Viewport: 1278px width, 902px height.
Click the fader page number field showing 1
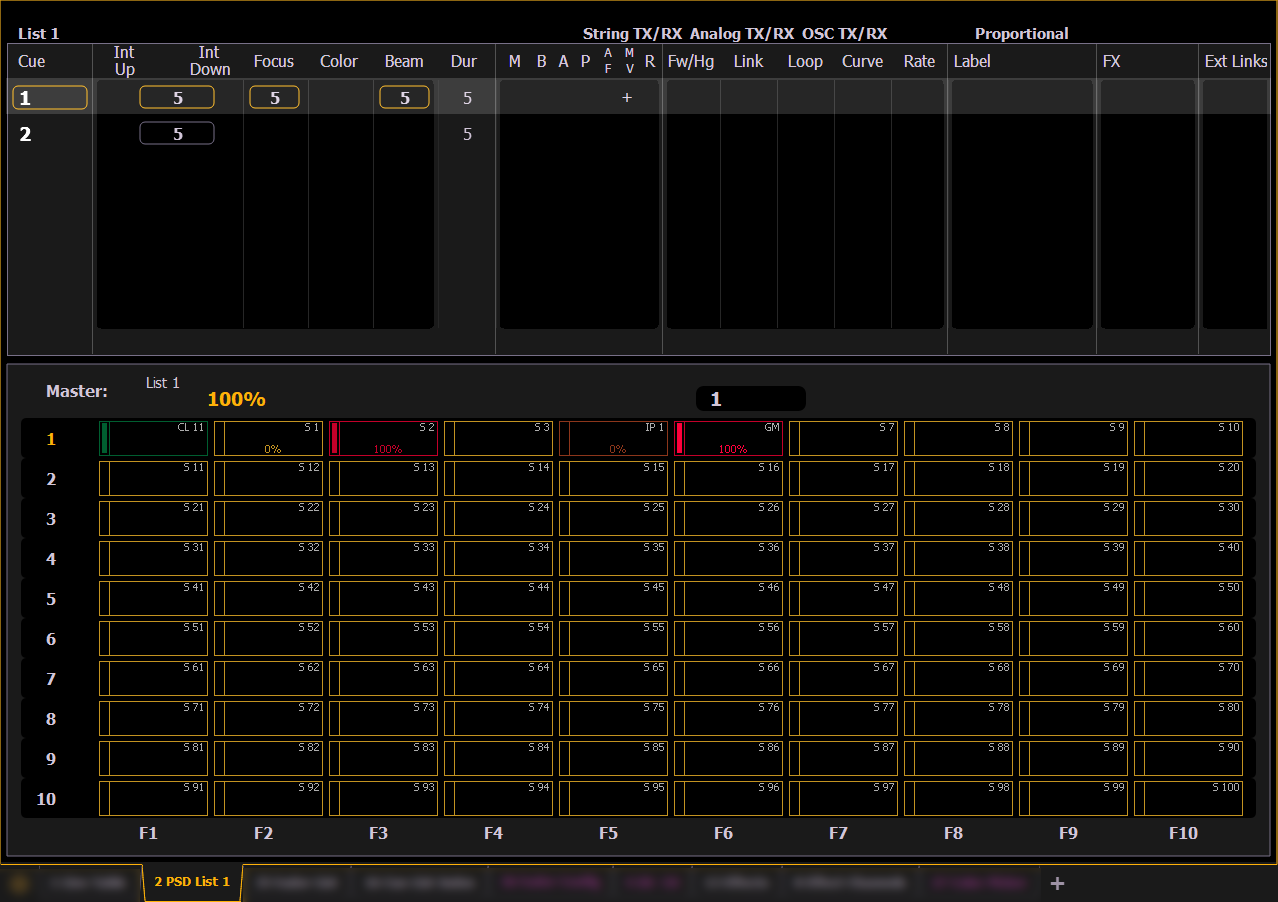(x=752, y=399)
